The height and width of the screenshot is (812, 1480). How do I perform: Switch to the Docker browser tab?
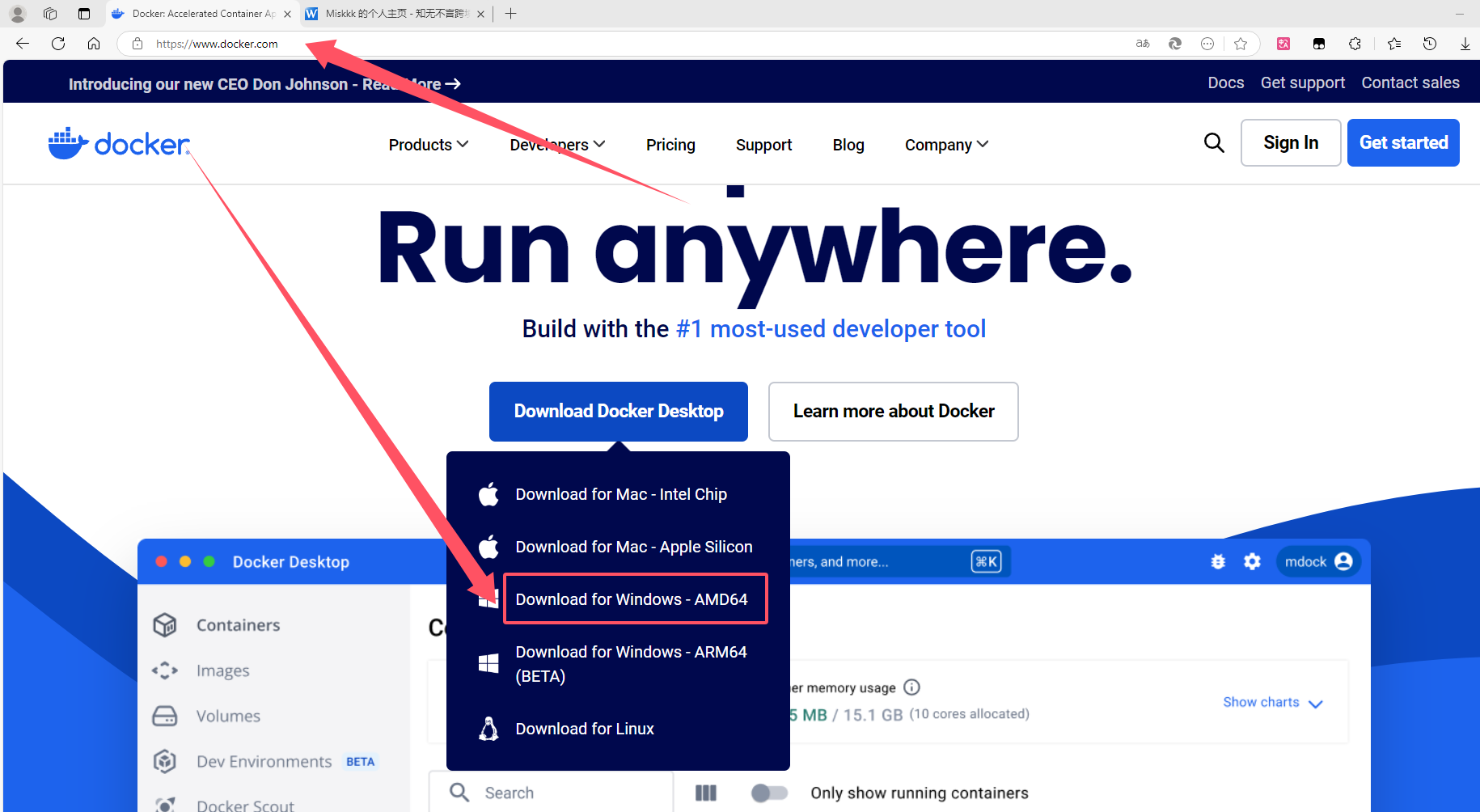click(202, 14)
